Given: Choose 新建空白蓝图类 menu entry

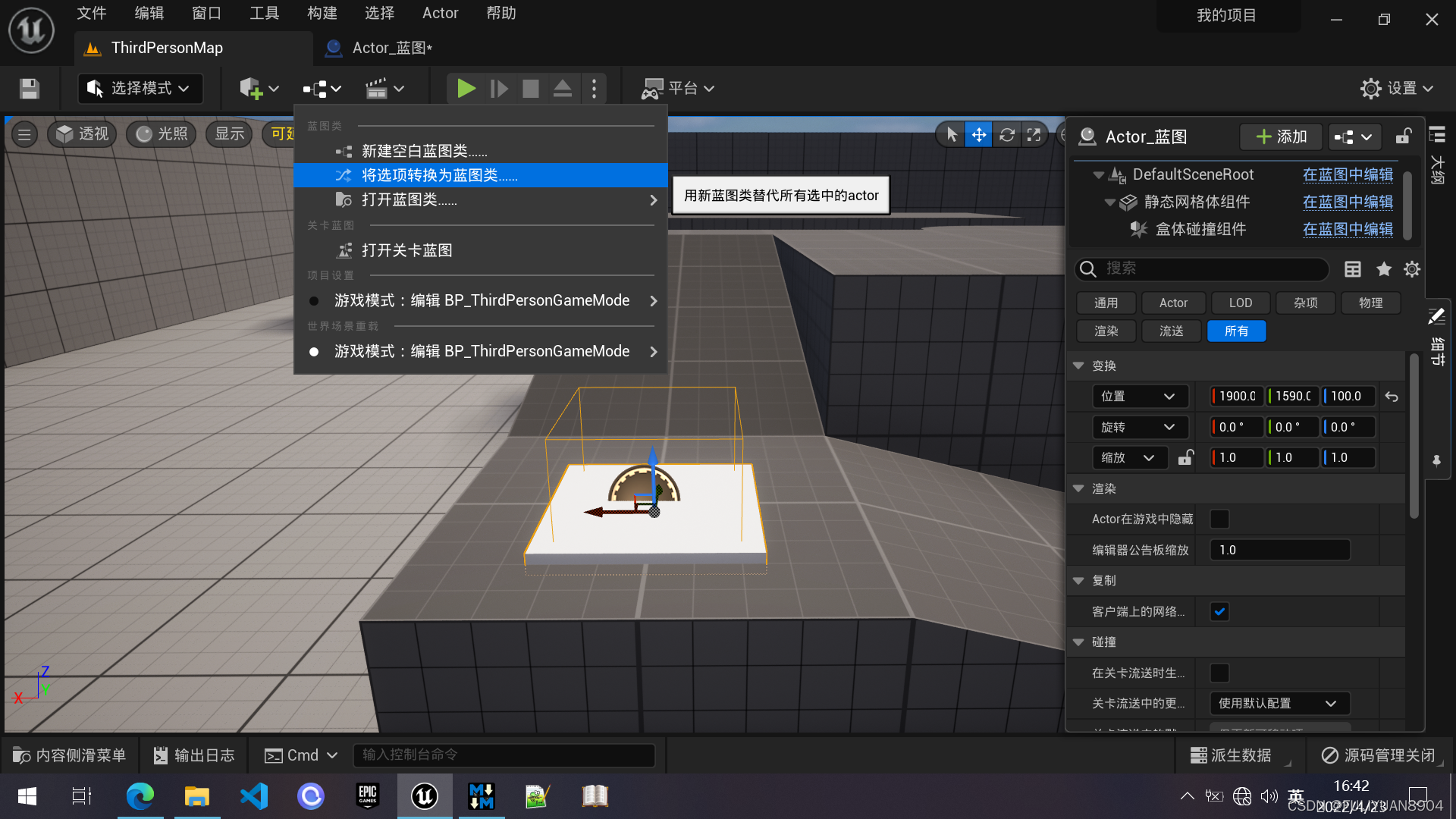Looking at the screenshot, I should 481,151.
